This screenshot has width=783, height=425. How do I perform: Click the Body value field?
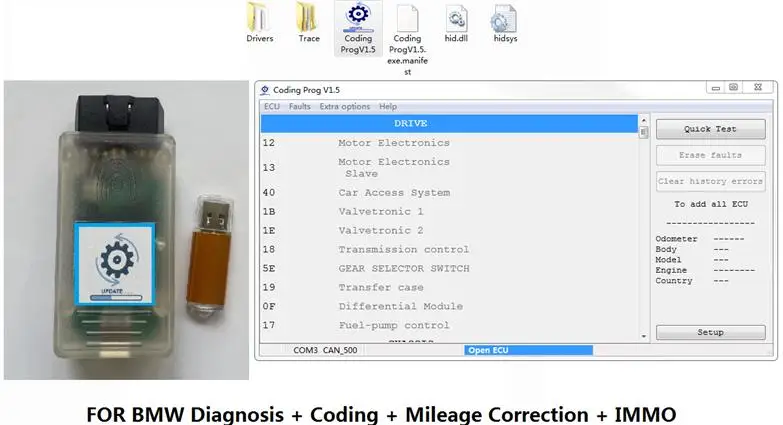[721, 249]
